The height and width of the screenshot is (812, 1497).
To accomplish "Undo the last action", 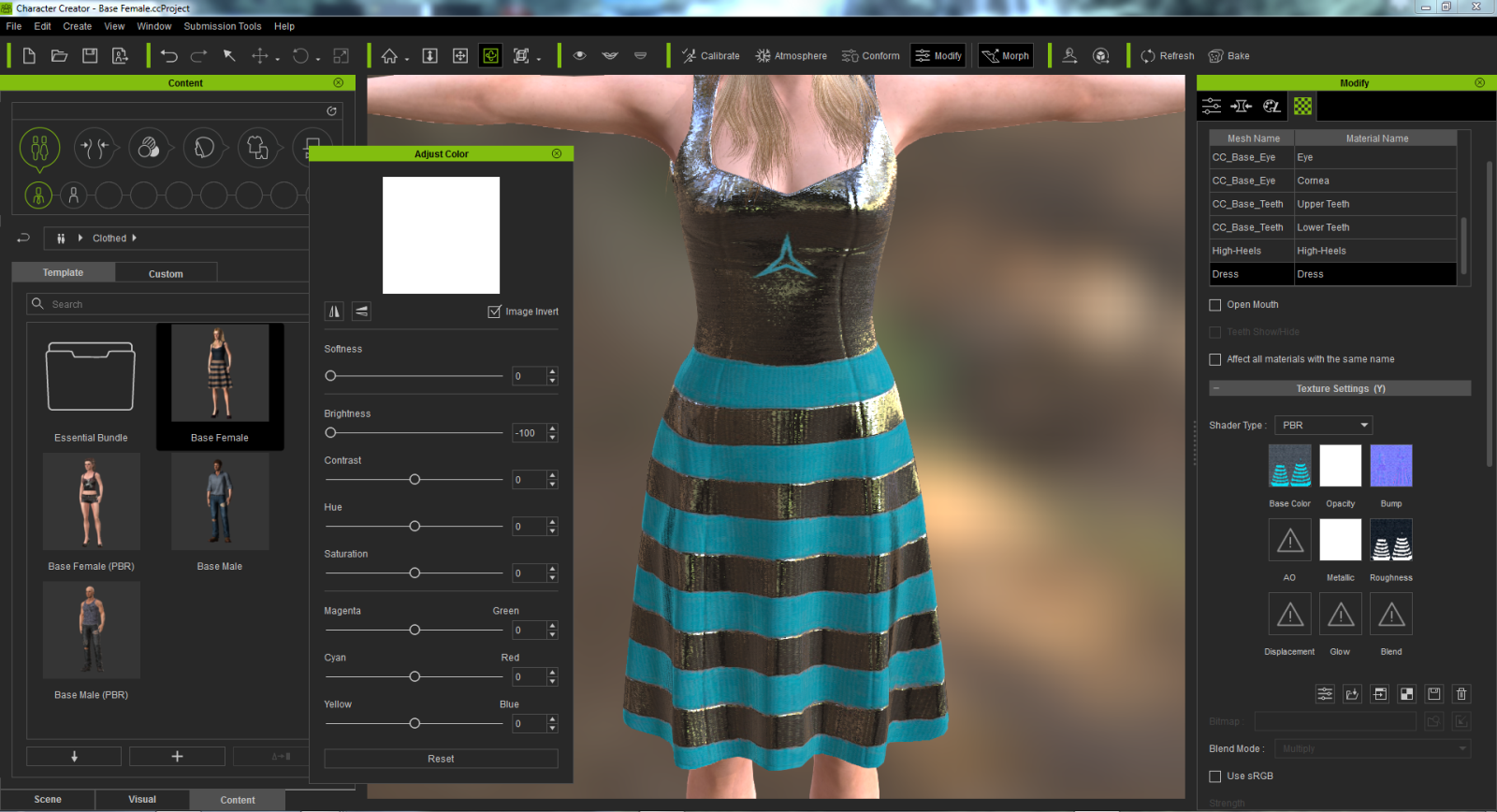I will point(168,56).
